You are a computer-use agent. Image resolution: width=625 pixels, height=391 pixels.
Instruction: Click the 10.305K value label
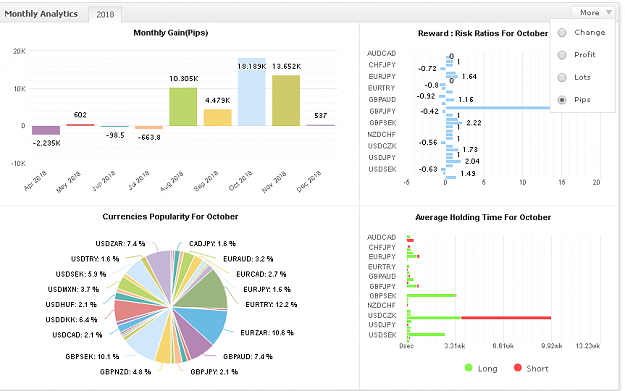click(183, 79)
